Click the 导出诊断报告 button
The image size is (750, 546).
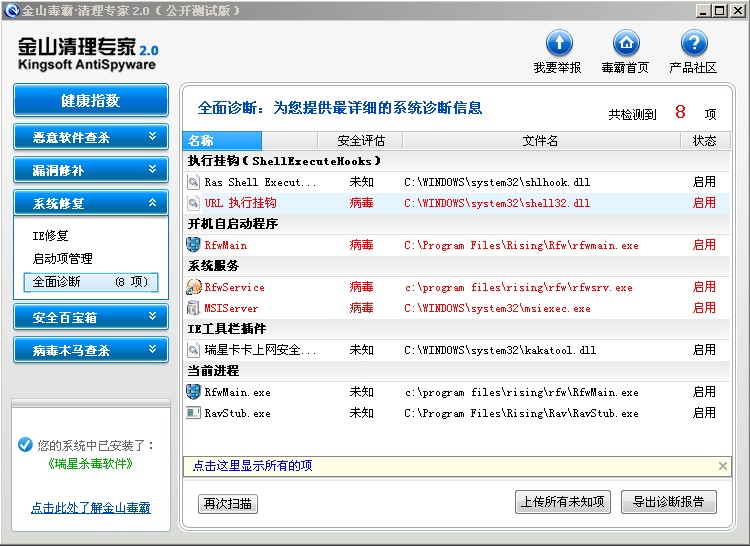coord(669,502)
